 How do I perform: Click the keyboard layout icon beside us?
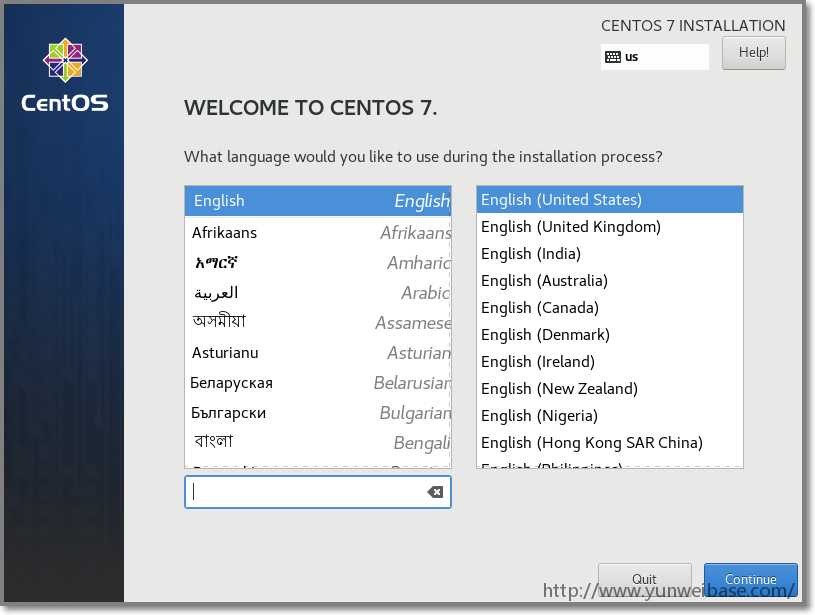613,57
